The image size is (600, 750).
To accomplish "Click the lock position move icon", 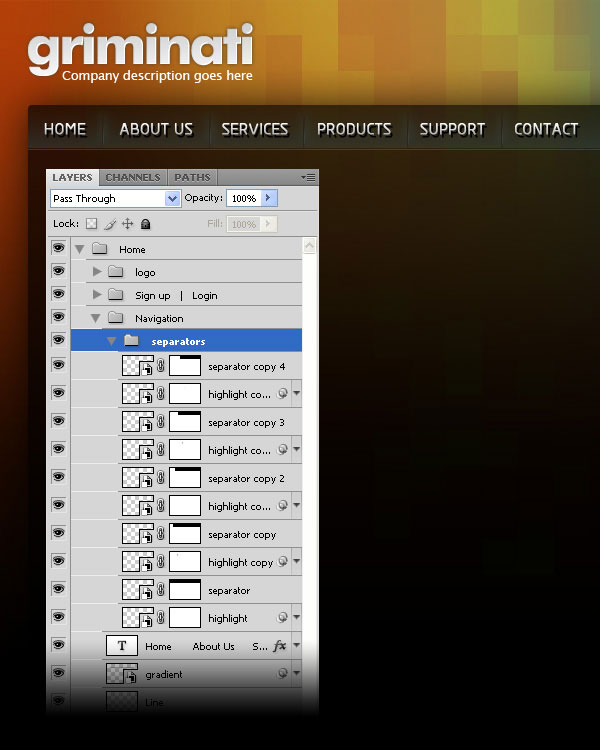I will [x=127, y=225].
